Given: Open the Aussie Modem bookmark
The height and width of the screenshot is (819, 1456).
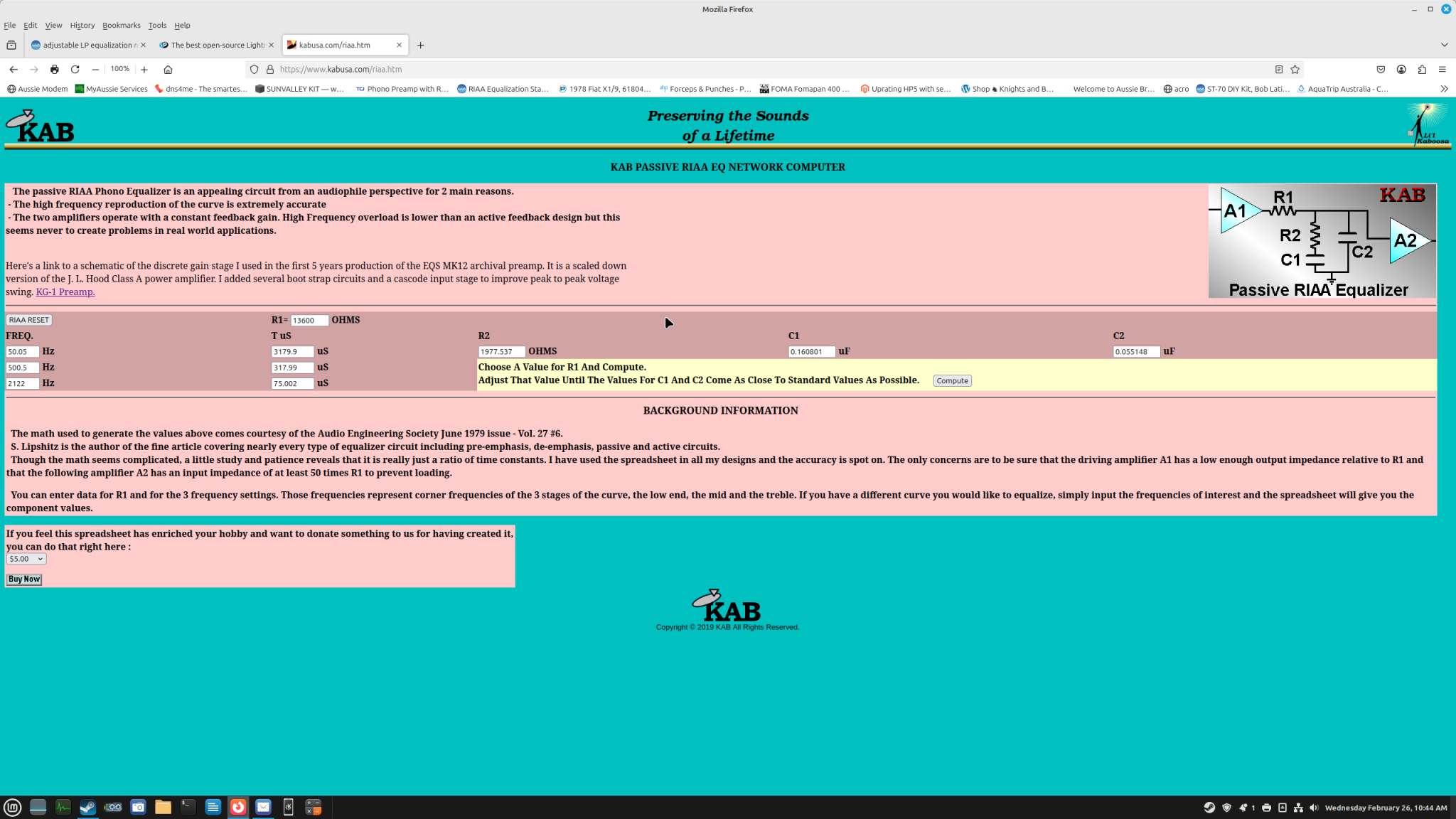Looking at the screenshot, I should pyautogui.click(x=37, y=89).
